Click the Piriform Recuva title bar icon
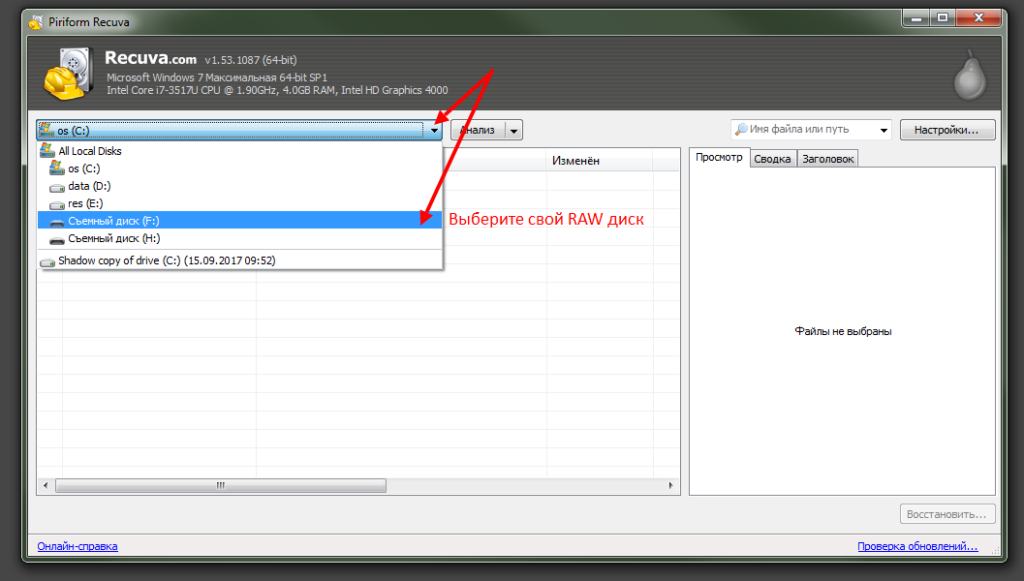Image resolution: width=1024 pixels, height=581 pixels. [x=35, y=22]
